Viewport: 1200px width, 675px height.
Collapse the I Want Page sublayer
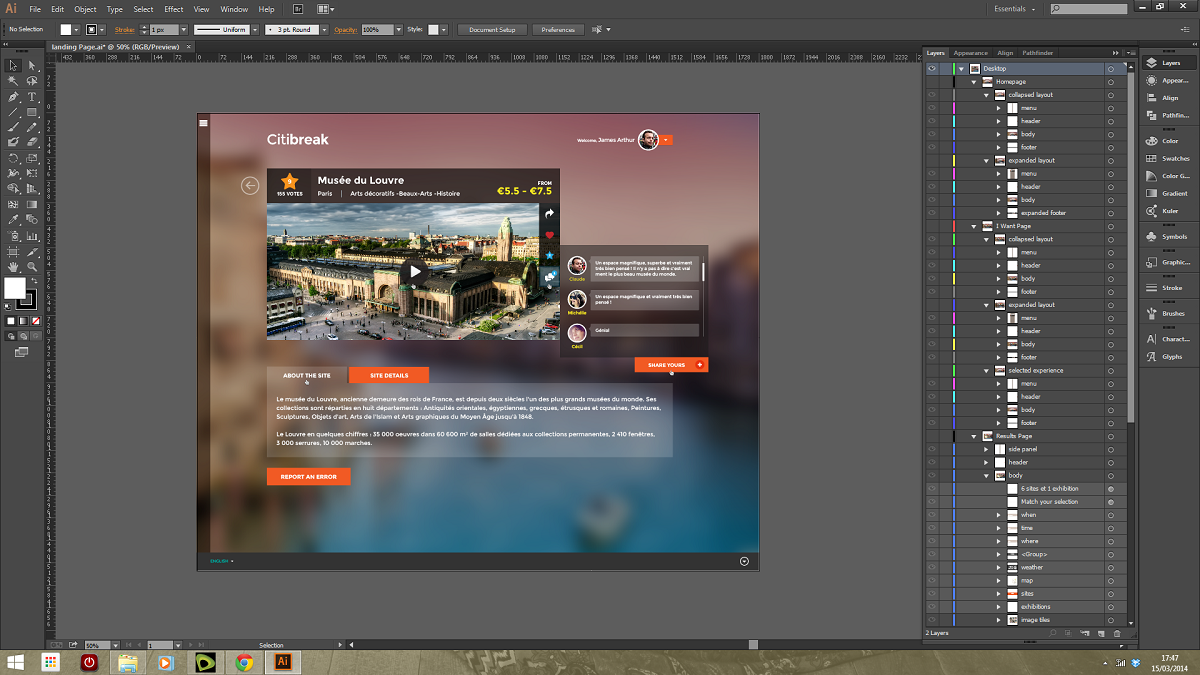point(974,226)
